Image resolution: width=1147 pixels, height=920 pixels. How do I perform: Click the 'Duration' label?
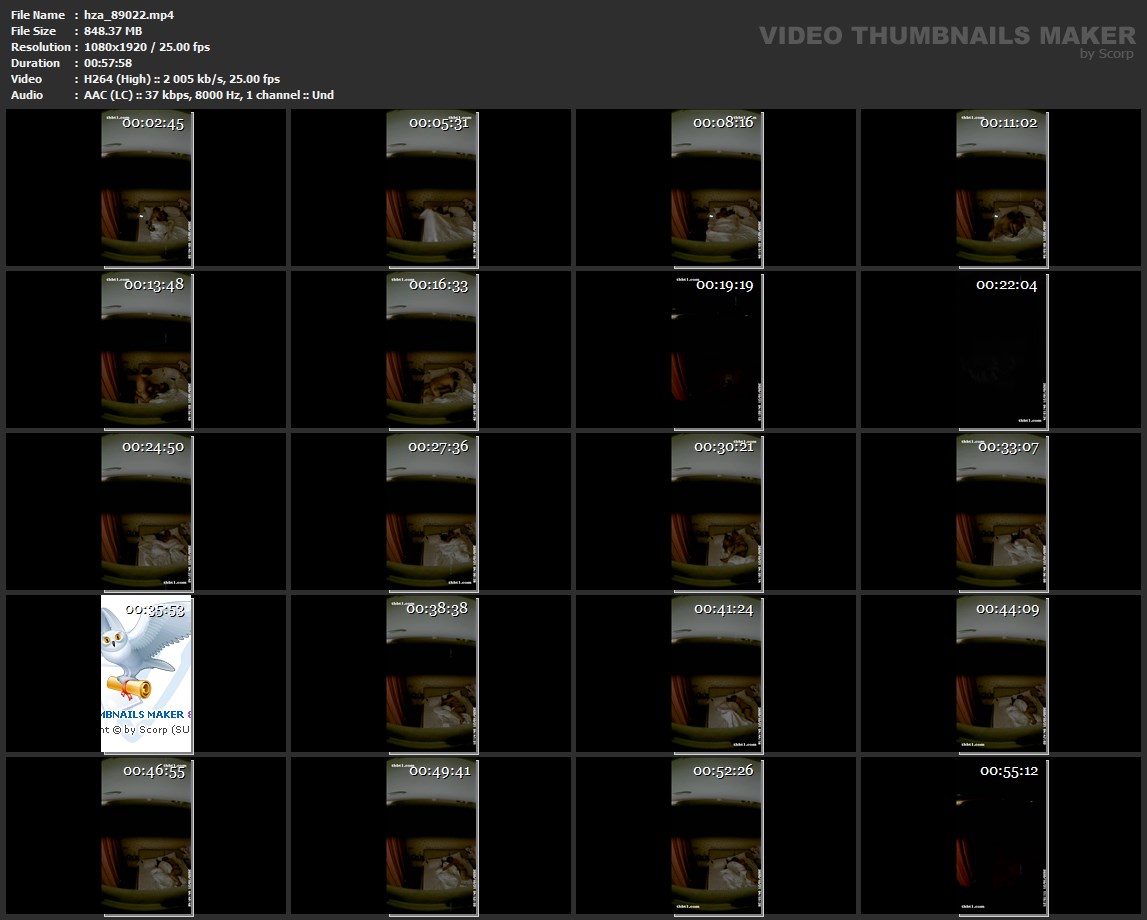coord(35,63)
